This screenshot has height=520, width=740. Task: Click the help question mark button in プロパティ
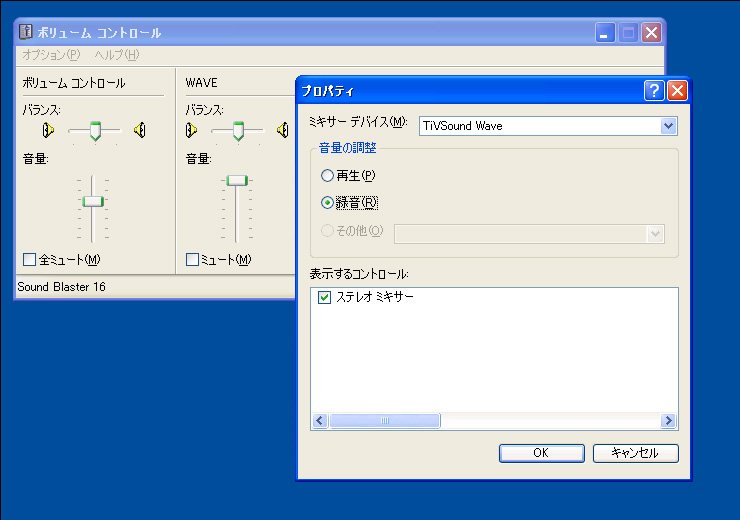[654, 90]
